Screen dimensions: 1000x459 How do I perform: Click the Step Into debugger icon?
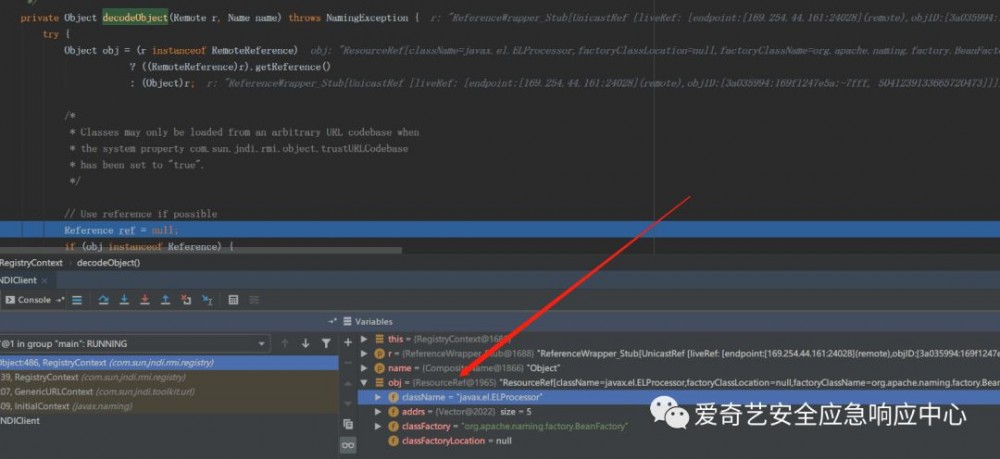[x=124, y=300]
